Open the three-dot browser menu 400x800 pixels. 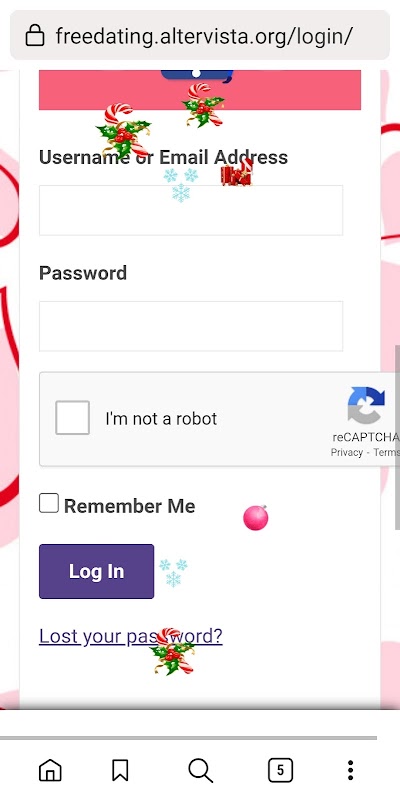pyautogui.click(x=351, y=770)
